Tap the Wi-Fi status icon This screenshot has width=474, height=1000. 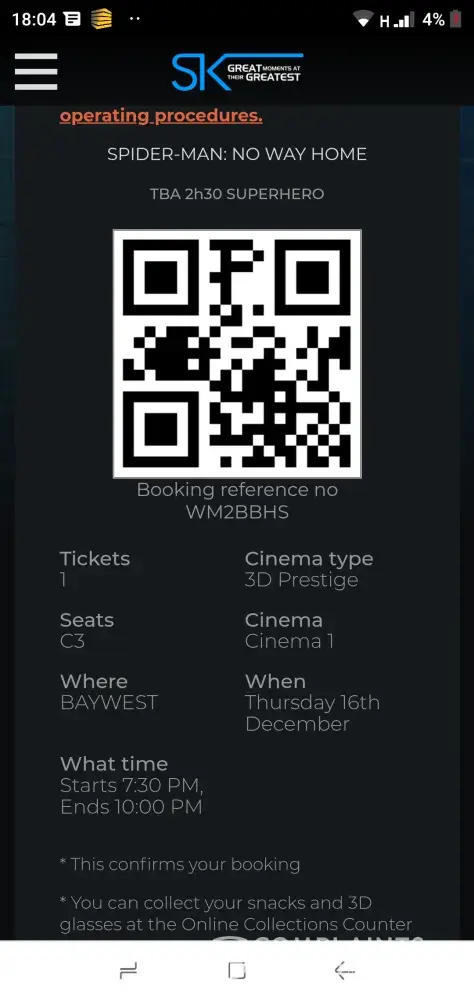pos(363,20)
